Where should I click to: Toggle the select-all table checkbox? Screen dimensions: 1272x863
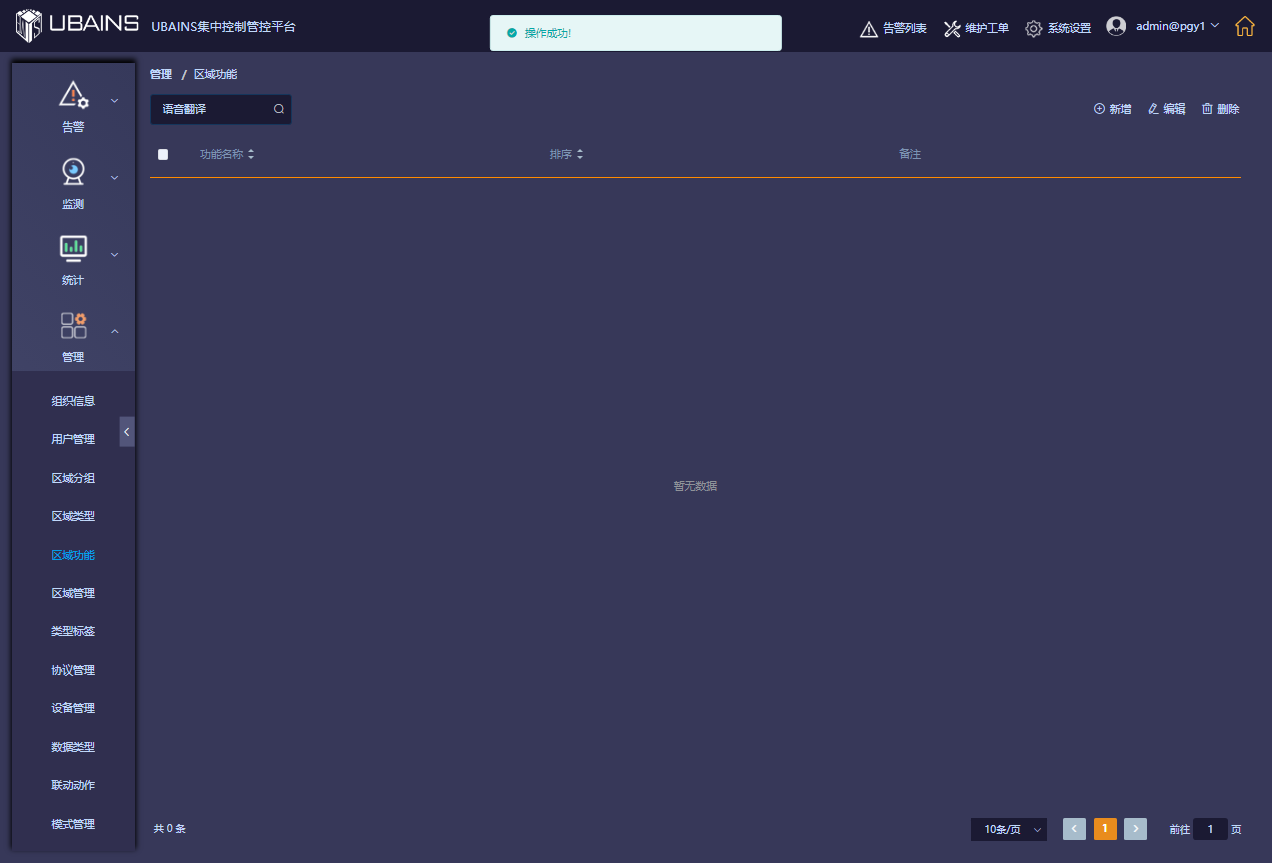click(x=163, y=154)
